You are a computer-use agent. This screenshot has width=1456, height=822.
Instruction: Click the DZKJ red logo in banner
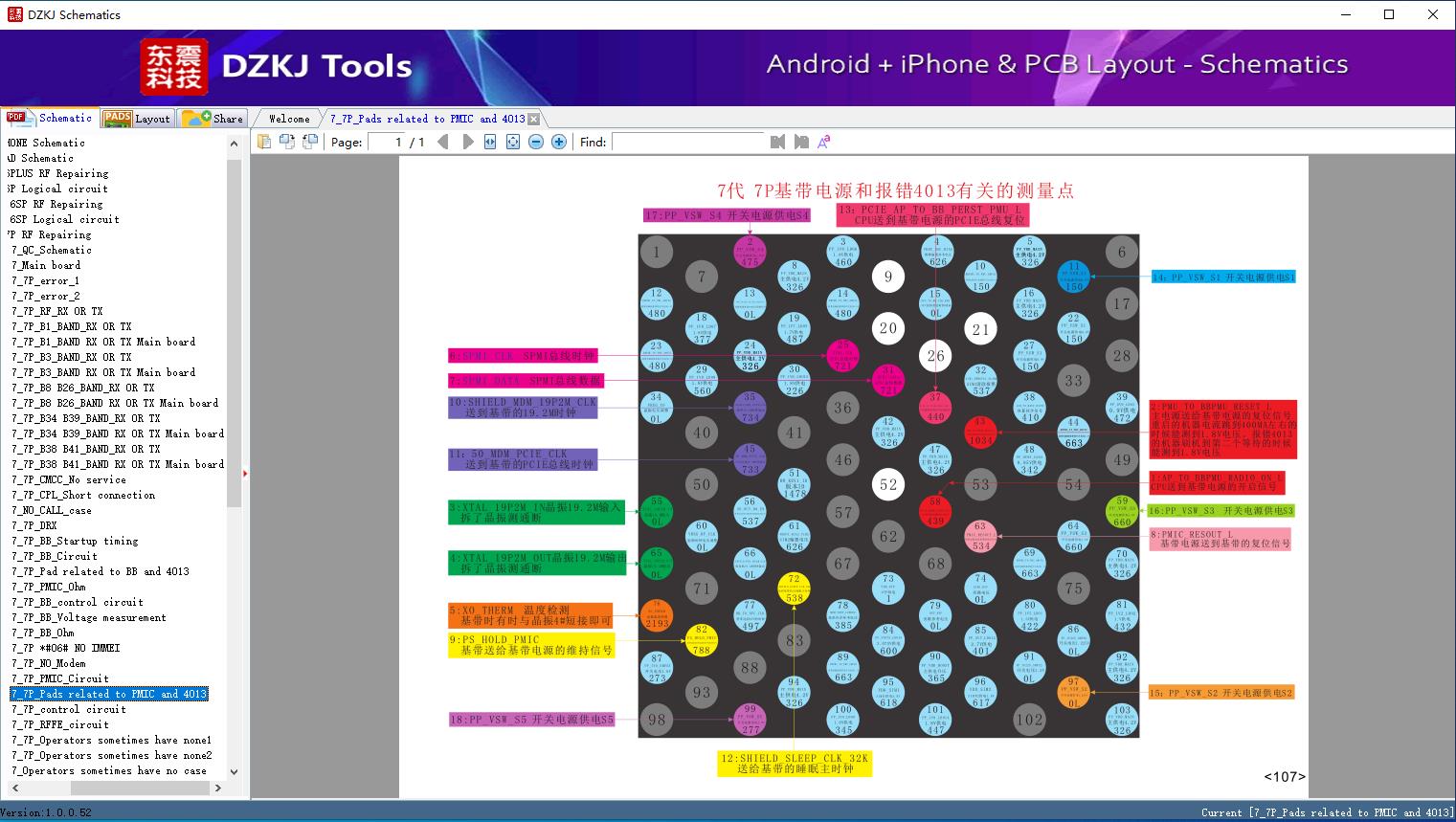coord(175,66)
